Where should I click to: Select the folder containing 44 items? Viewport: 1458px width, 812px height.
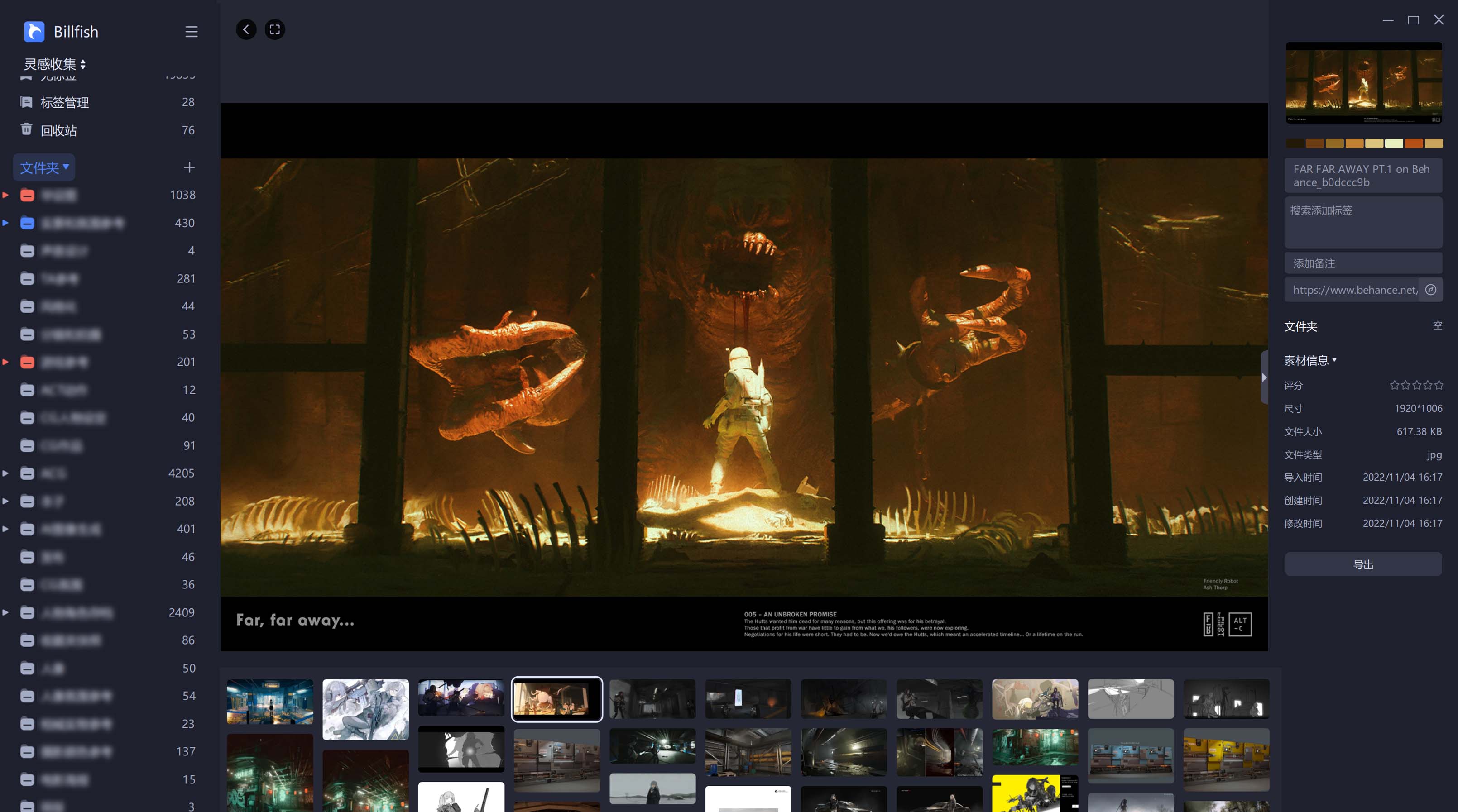[108, 306]
